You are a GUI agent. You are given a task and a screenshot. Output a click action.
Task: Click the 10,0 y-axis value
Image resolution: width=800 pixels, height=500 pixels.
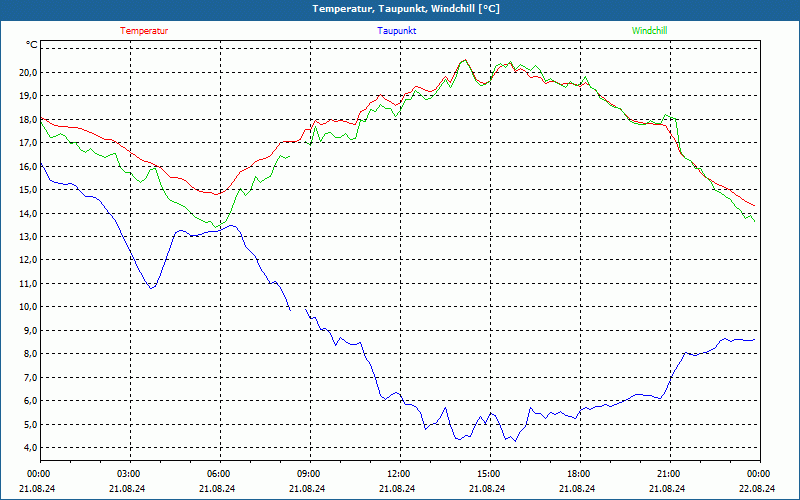point(28,307)
